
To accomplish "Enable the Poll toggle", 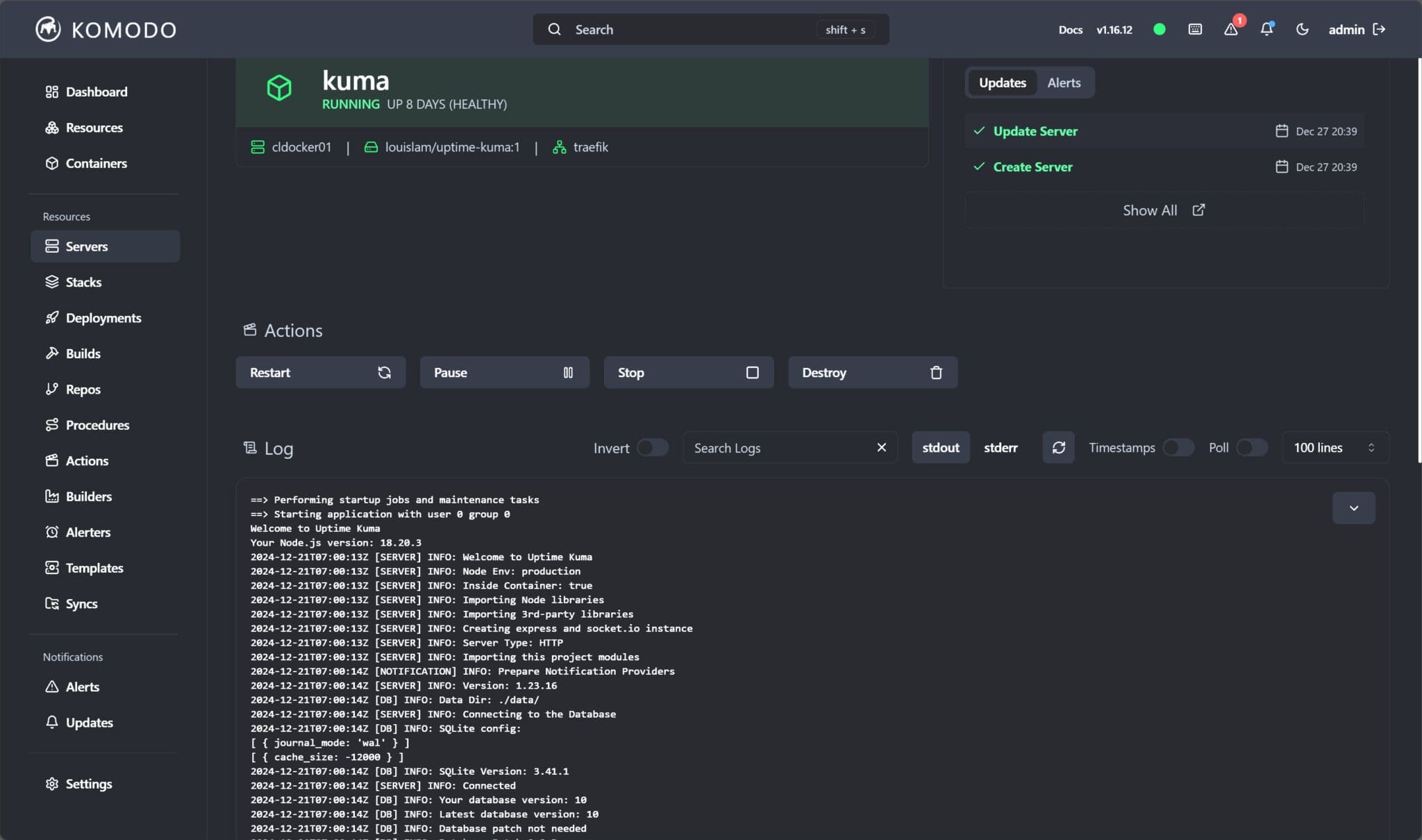I will tap(1252, 448).
